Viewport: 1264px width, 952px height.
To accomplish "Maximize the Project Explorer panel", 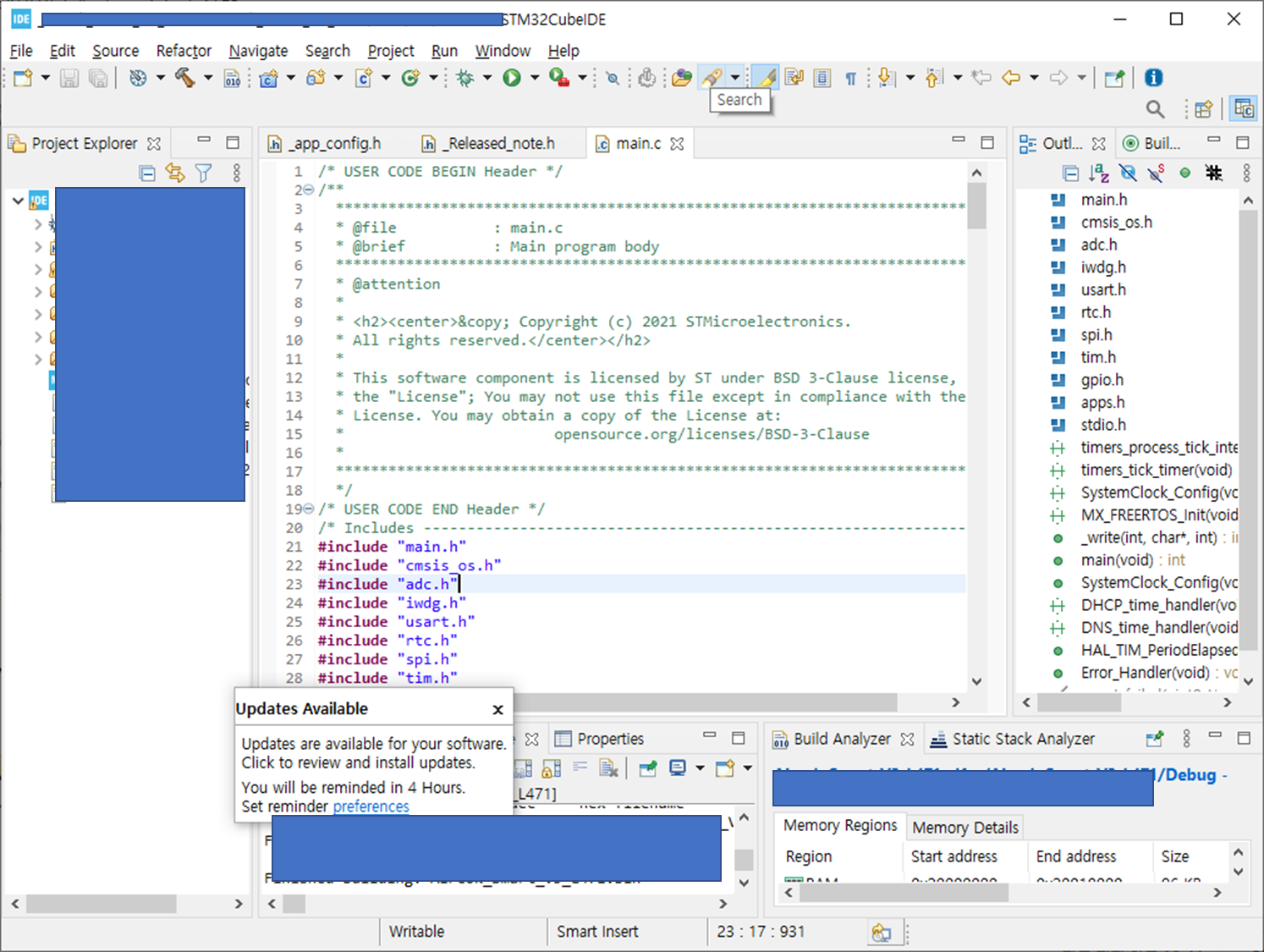I will 233,143.
